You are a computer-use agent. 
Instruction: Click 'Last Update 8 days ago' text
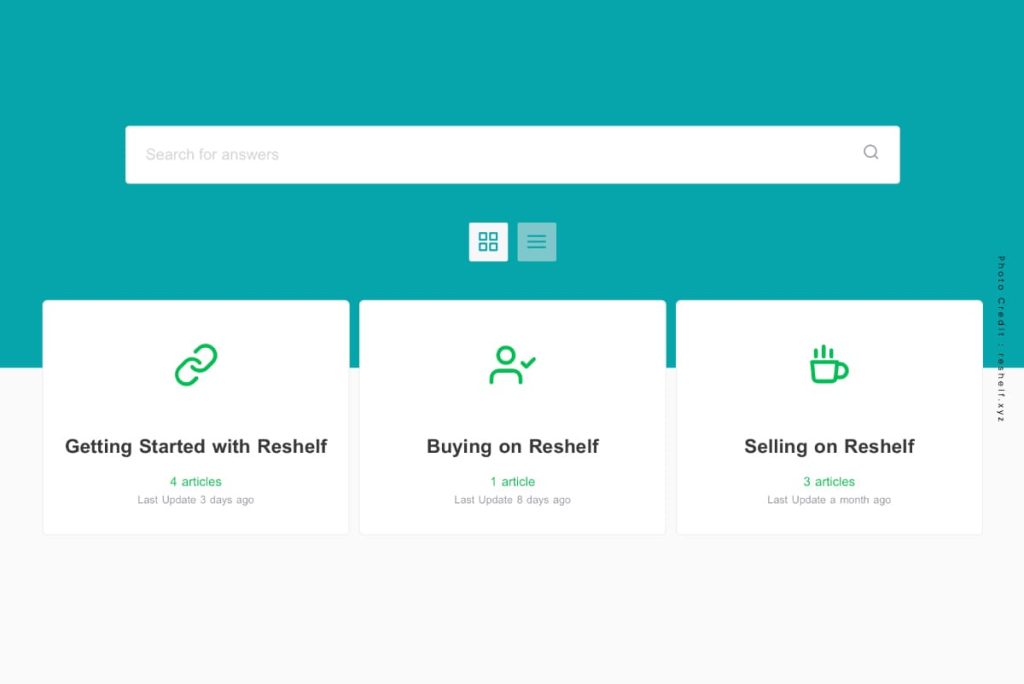[513, 500]
